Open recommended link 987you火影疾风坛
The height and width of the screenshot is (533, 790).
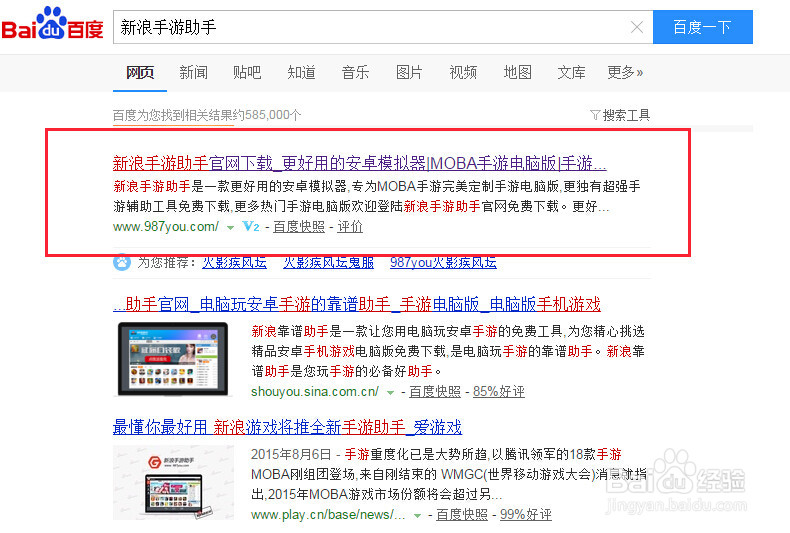(443, 262)
